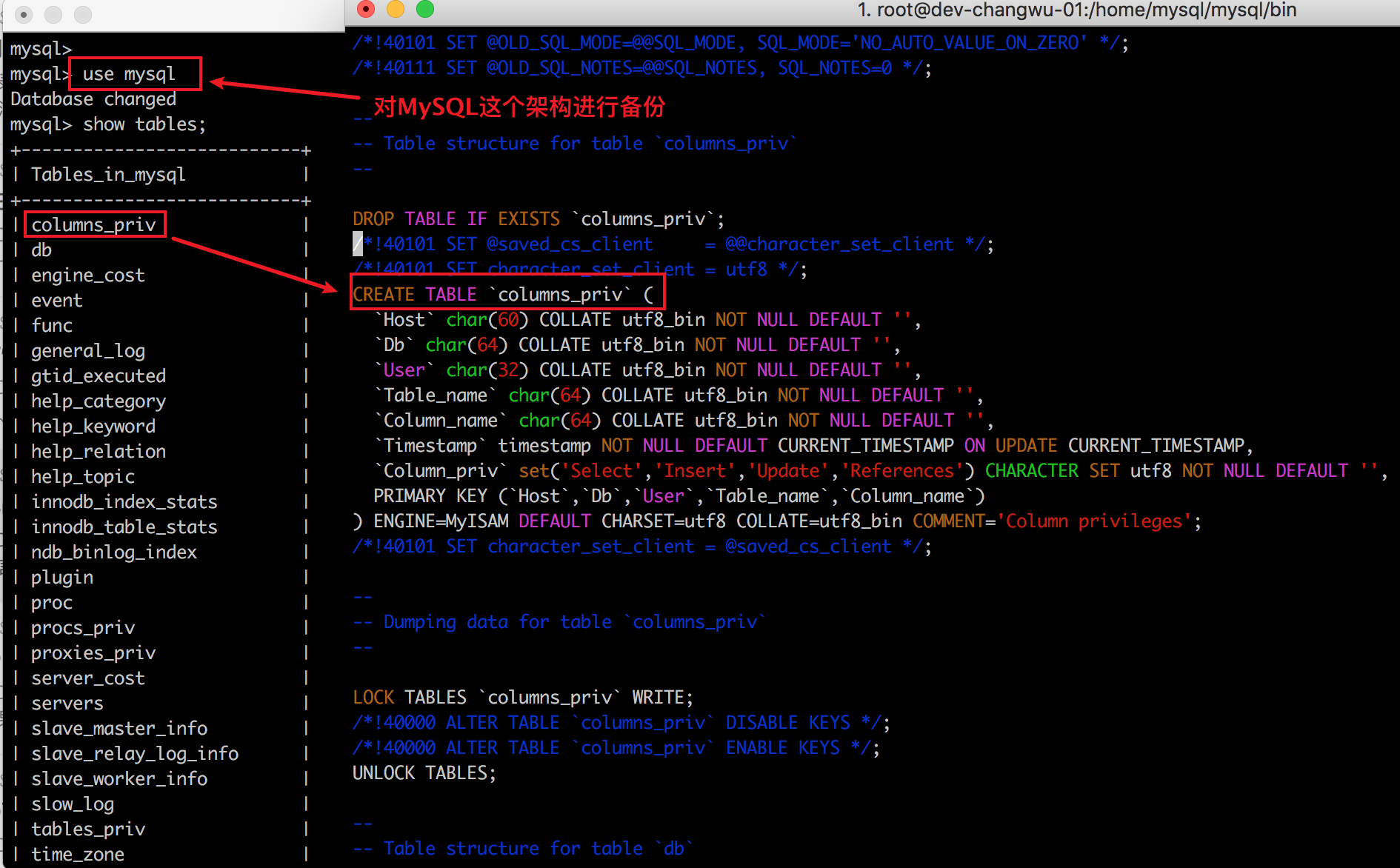This screenshot has width=1400, height=868.
Task: Click the `Table_name` char(64) column definition
Action: tap(679, 395)
